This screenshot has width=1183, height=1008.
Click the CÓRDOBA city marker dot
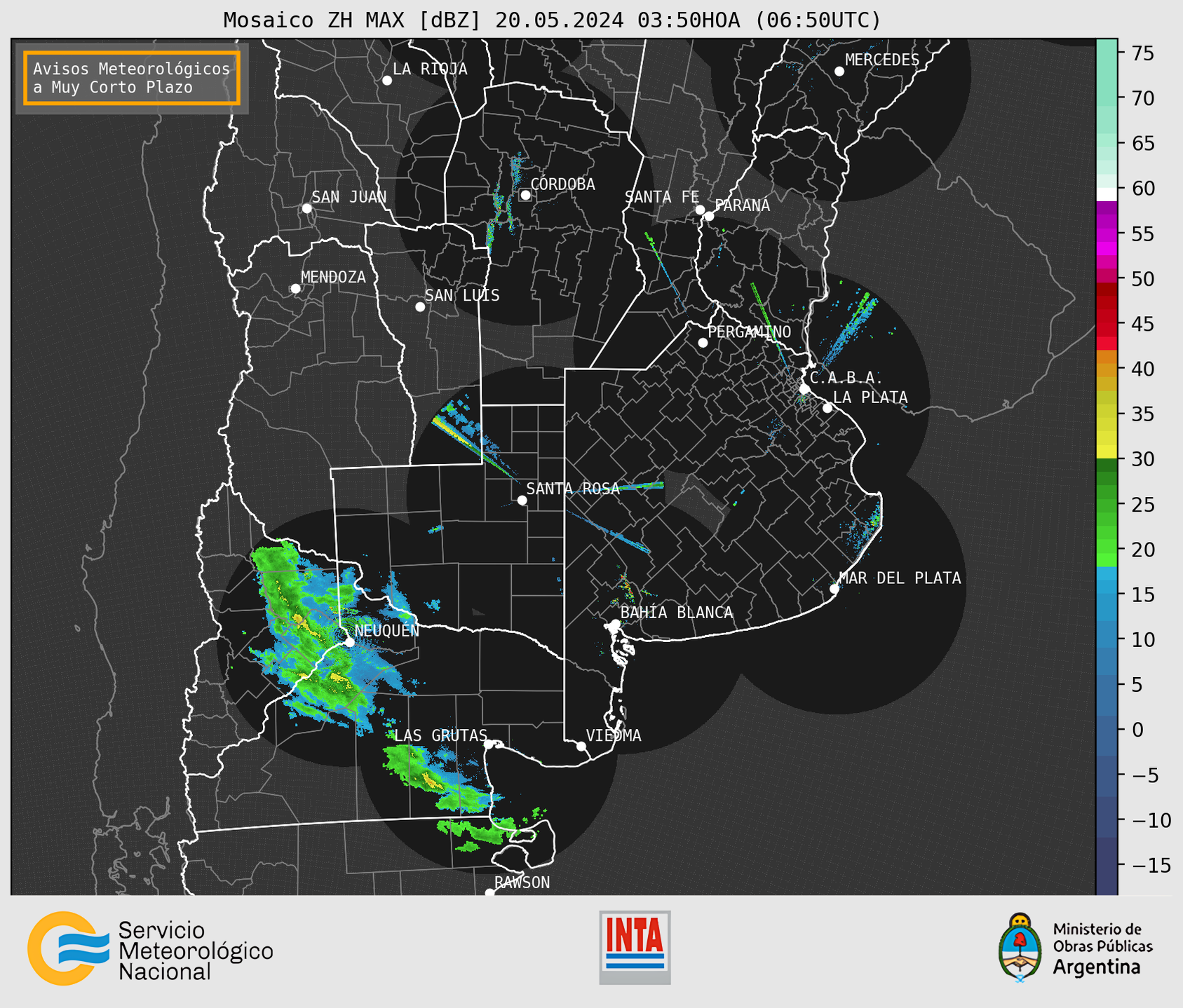pos(525,195)
